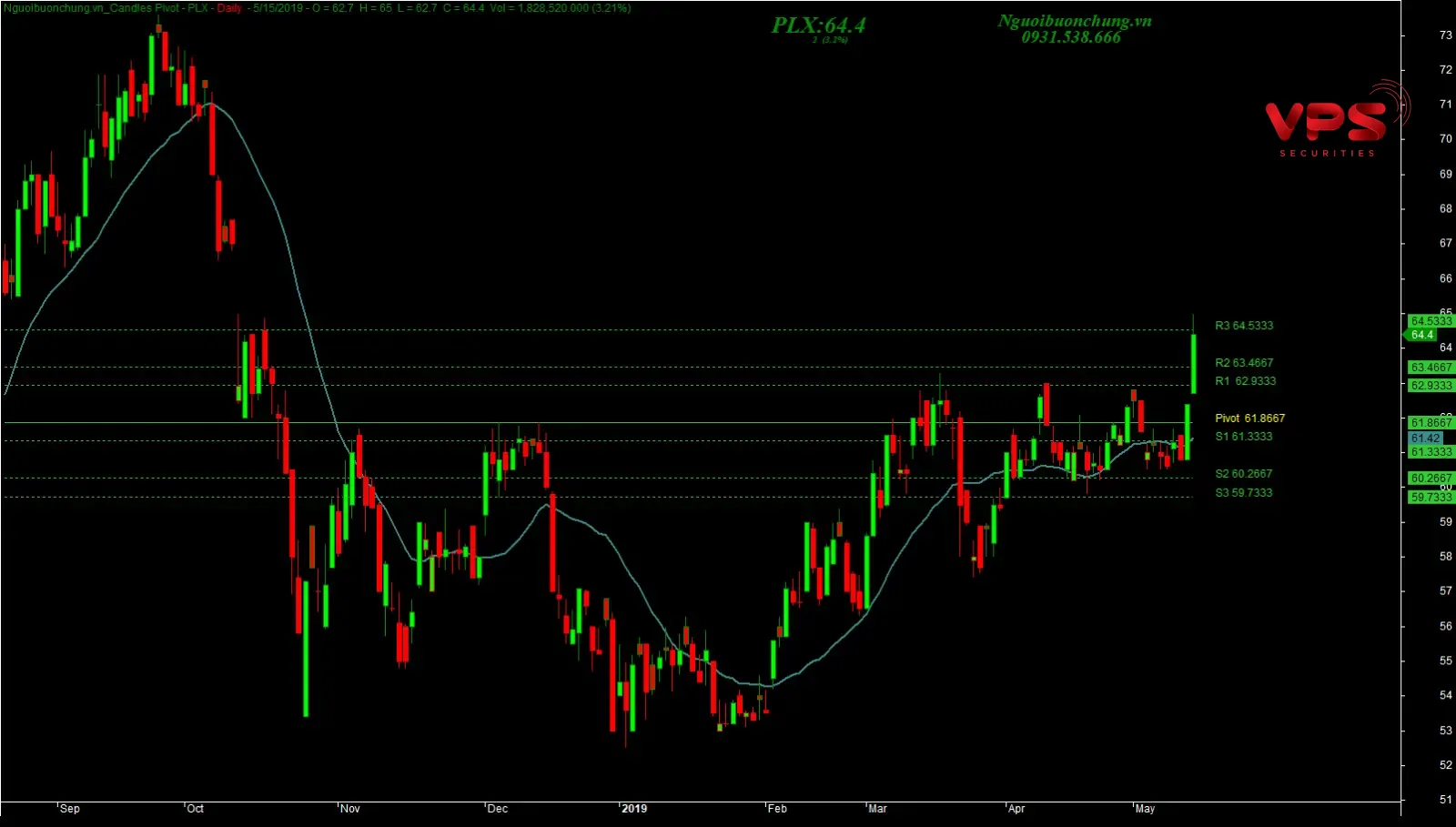Click the 0931.538.666 phone number

[1071, 37]
